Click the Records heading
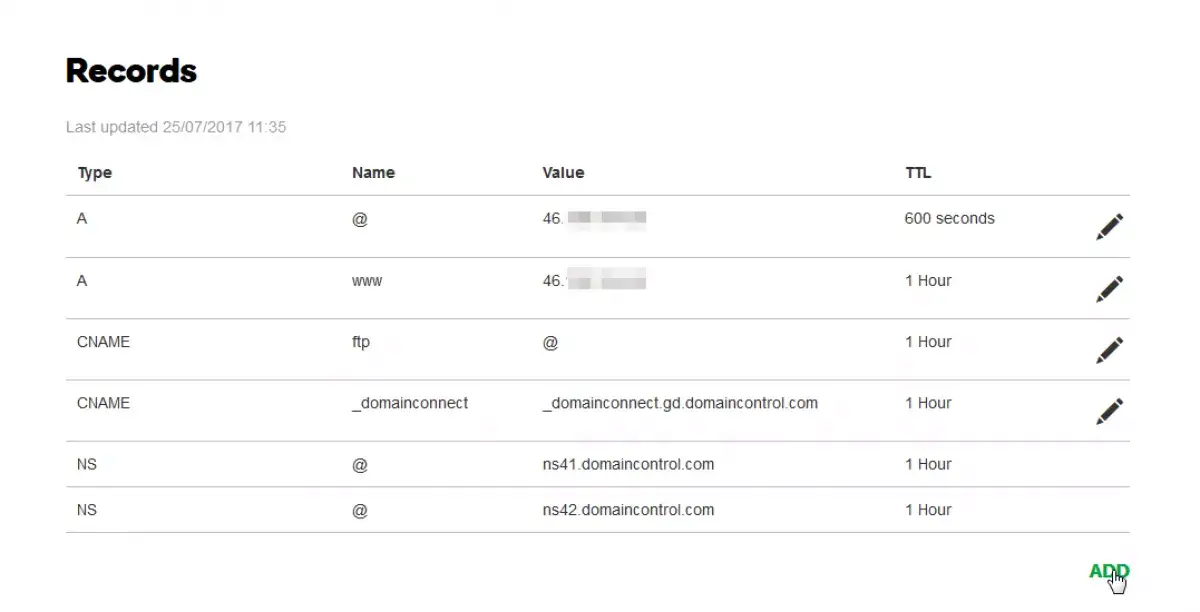Screen dimensions: 1200x612 coord(131,71)
